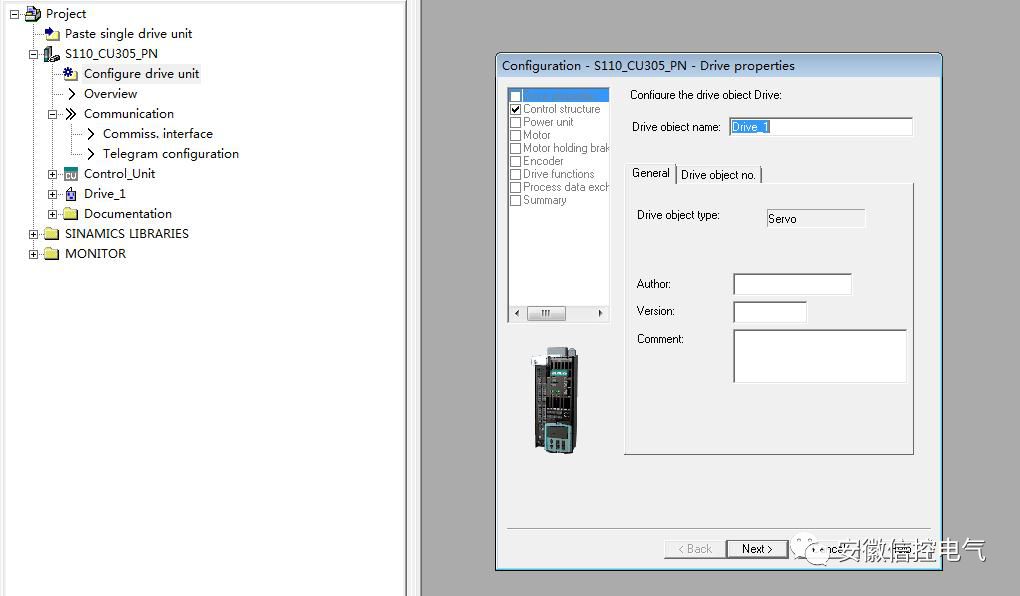Select Paste single drive unit item
Screen dimensions: 1020x596
pyautogui.click(x=128, y=34)
